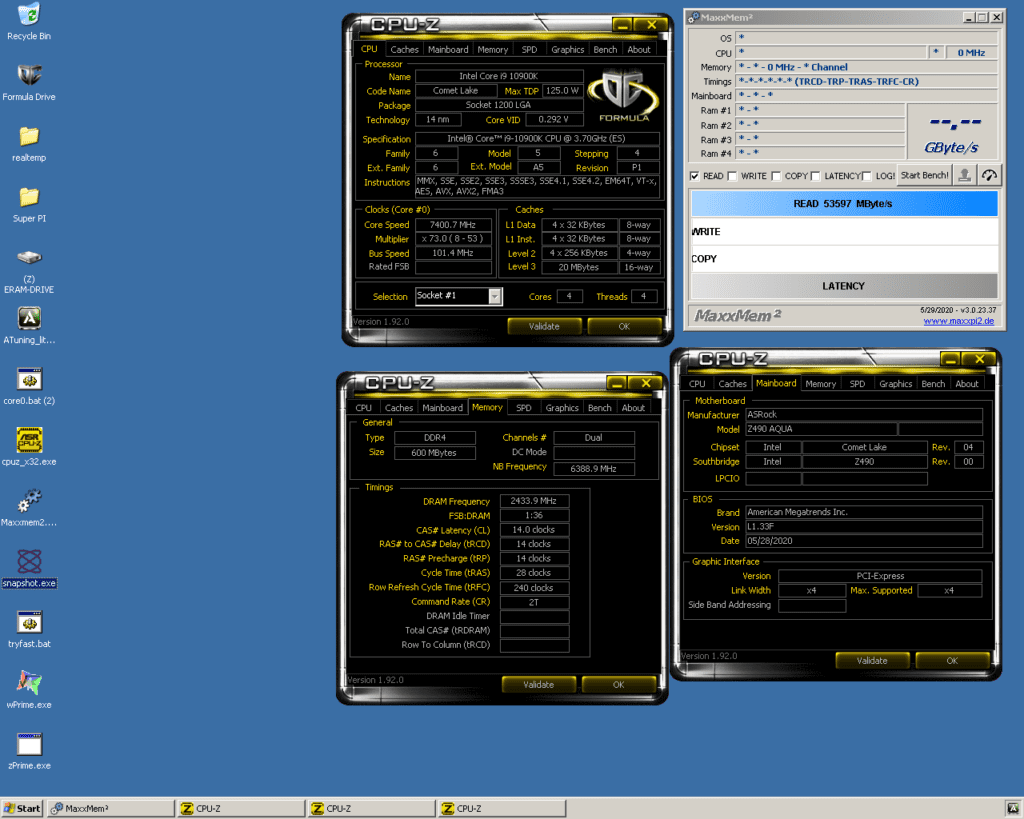Open SPD tab in the Intel Core i9 CPU-Z window
1024x819 pixels.
[x=529, y=50]
